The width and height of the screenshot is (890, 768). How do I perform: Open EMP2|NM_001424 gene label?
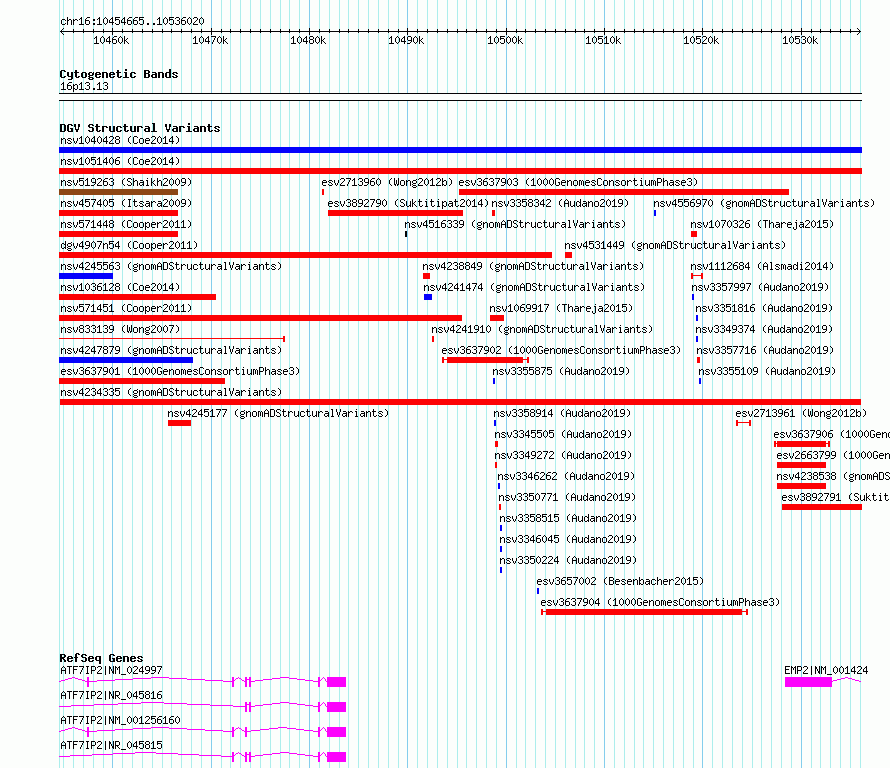(x=826, y=670)
